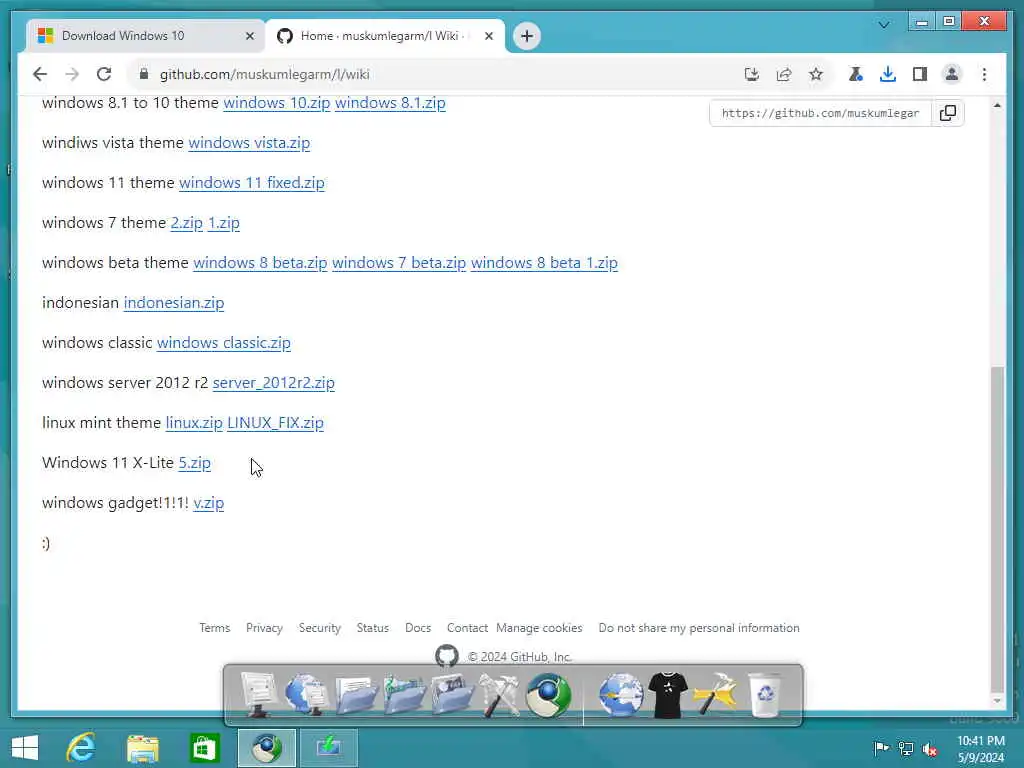Expand the tab search chevron
The image size is (1024, 768).
884,24
